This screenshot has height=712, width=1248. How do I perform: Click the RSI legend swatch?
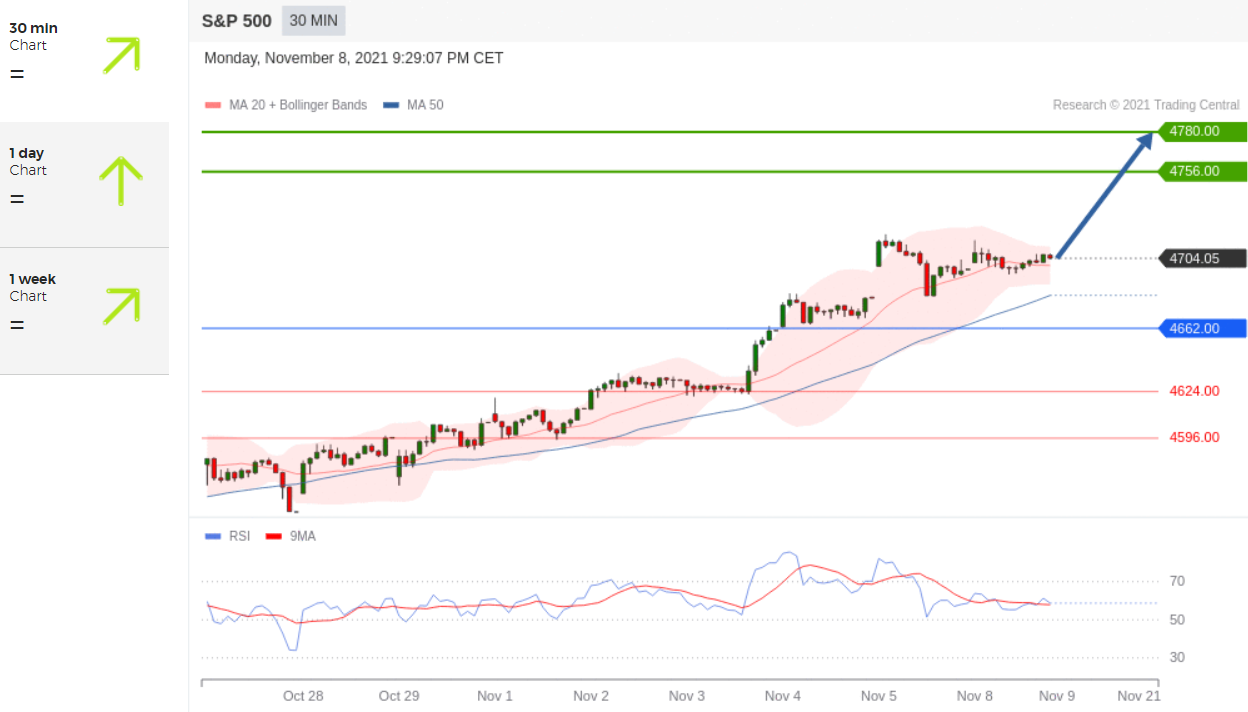click(212, 537)
